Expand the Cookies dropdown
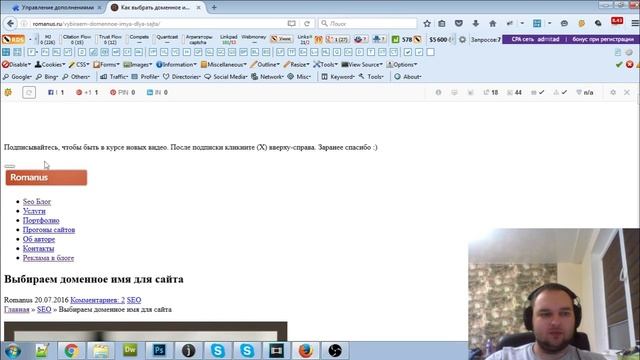Viewport: 640px width, 360px height. click(50, 64)
